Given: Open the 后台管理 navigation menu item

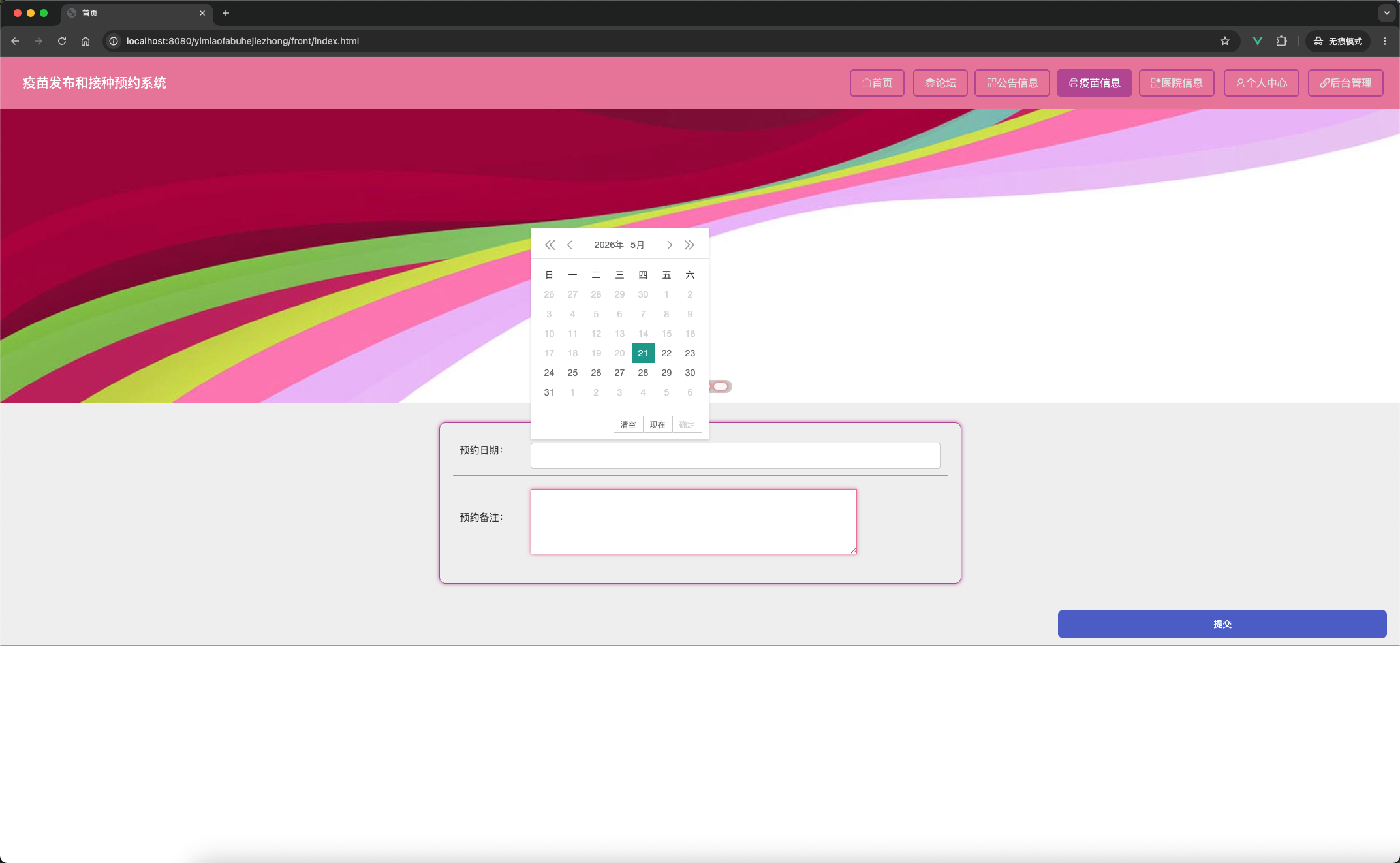Looking at the screenshot, I should pos(1346,83).
